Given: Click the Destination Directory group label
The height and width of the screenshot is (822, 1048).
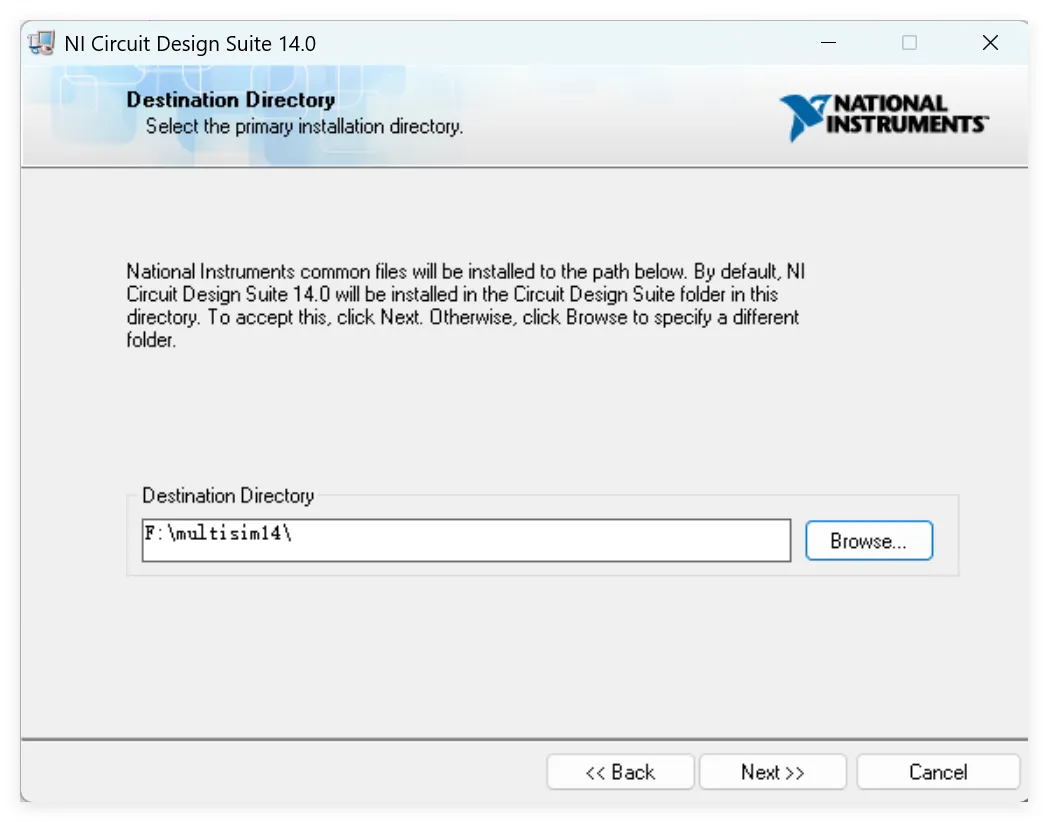Looking at the screenshot, I should [x=228, y=496].
